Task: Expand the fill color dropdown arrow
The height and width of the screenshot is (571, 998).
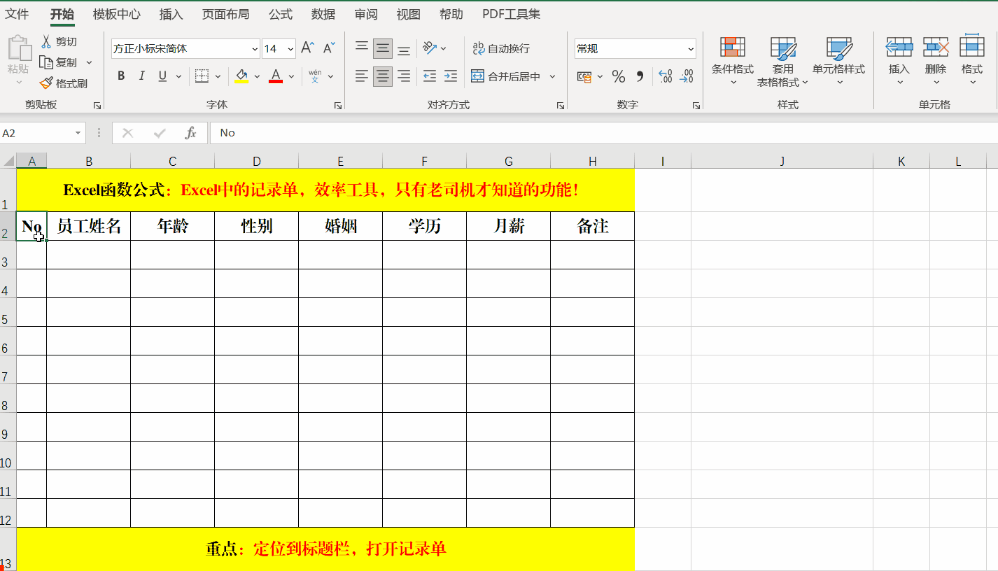Action: 257,76
